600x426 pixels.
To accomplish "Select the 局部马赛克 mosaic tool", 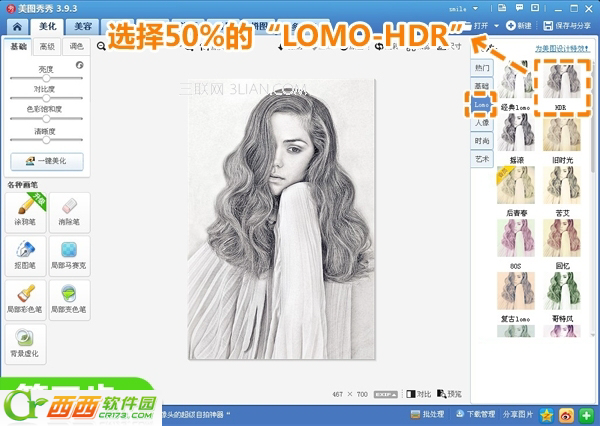I will pos(69,256).
